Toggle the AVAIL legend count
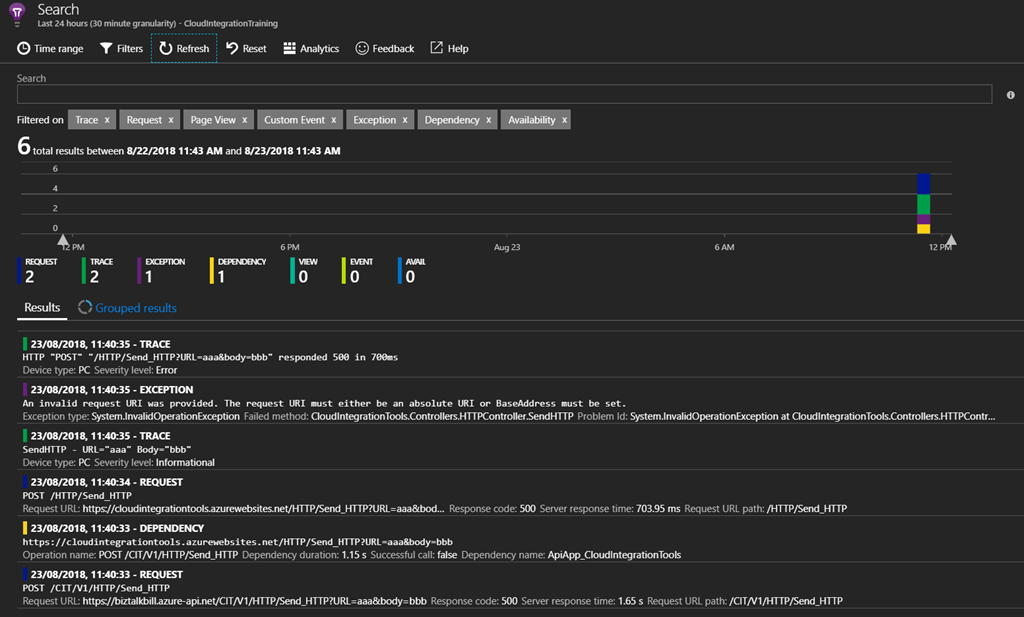 tap(412, 270)
